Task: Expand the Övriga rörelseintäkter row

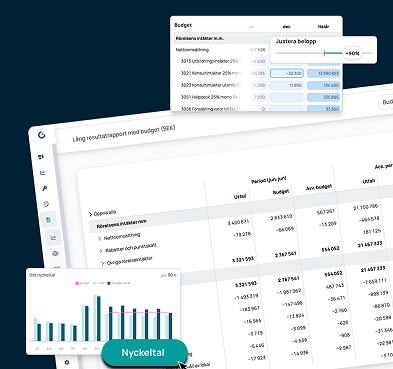Action: (x=103, y=263)
